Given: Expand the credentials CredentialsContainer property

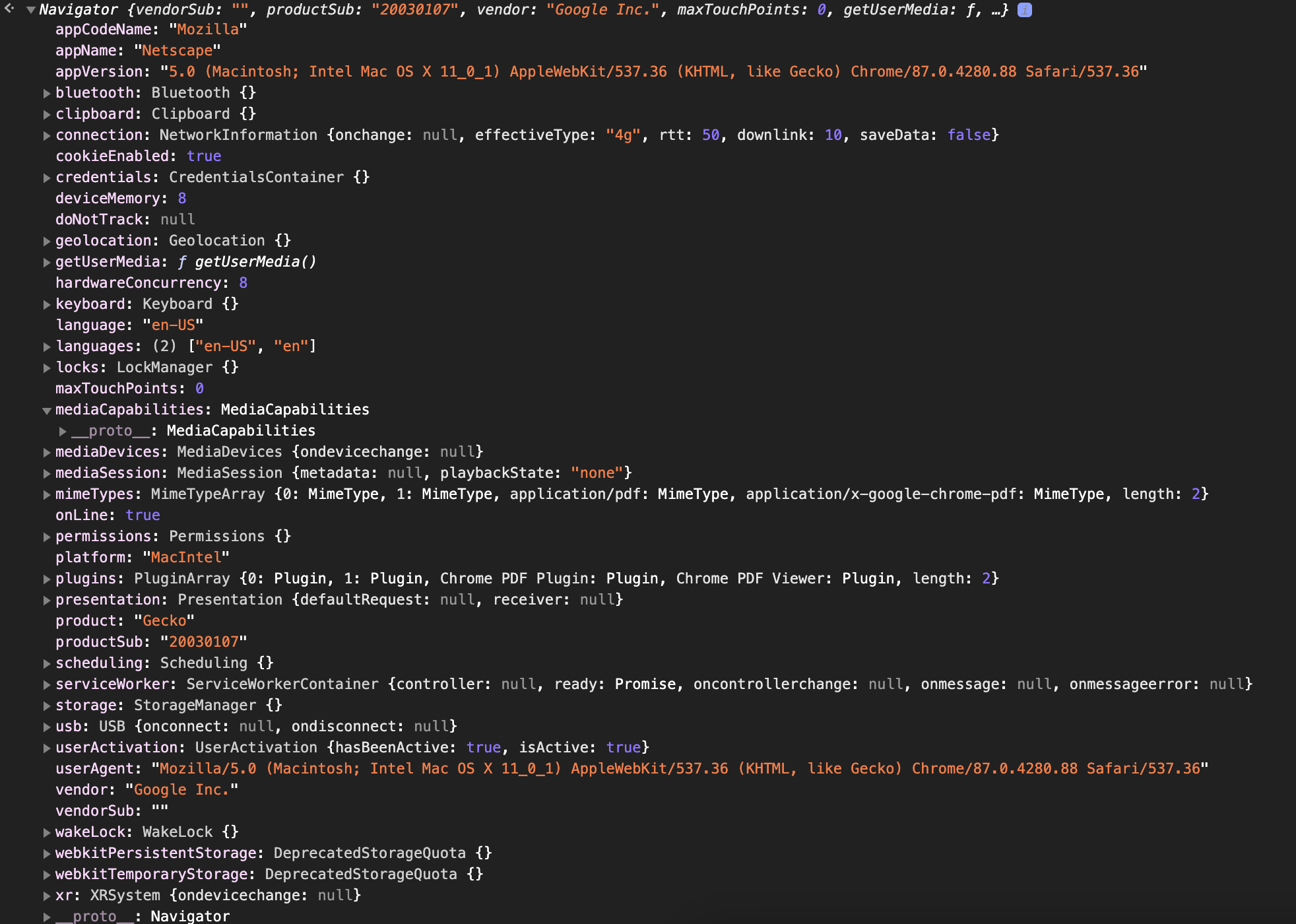Looking at the screenshot, I should click(x=47, y=177).
